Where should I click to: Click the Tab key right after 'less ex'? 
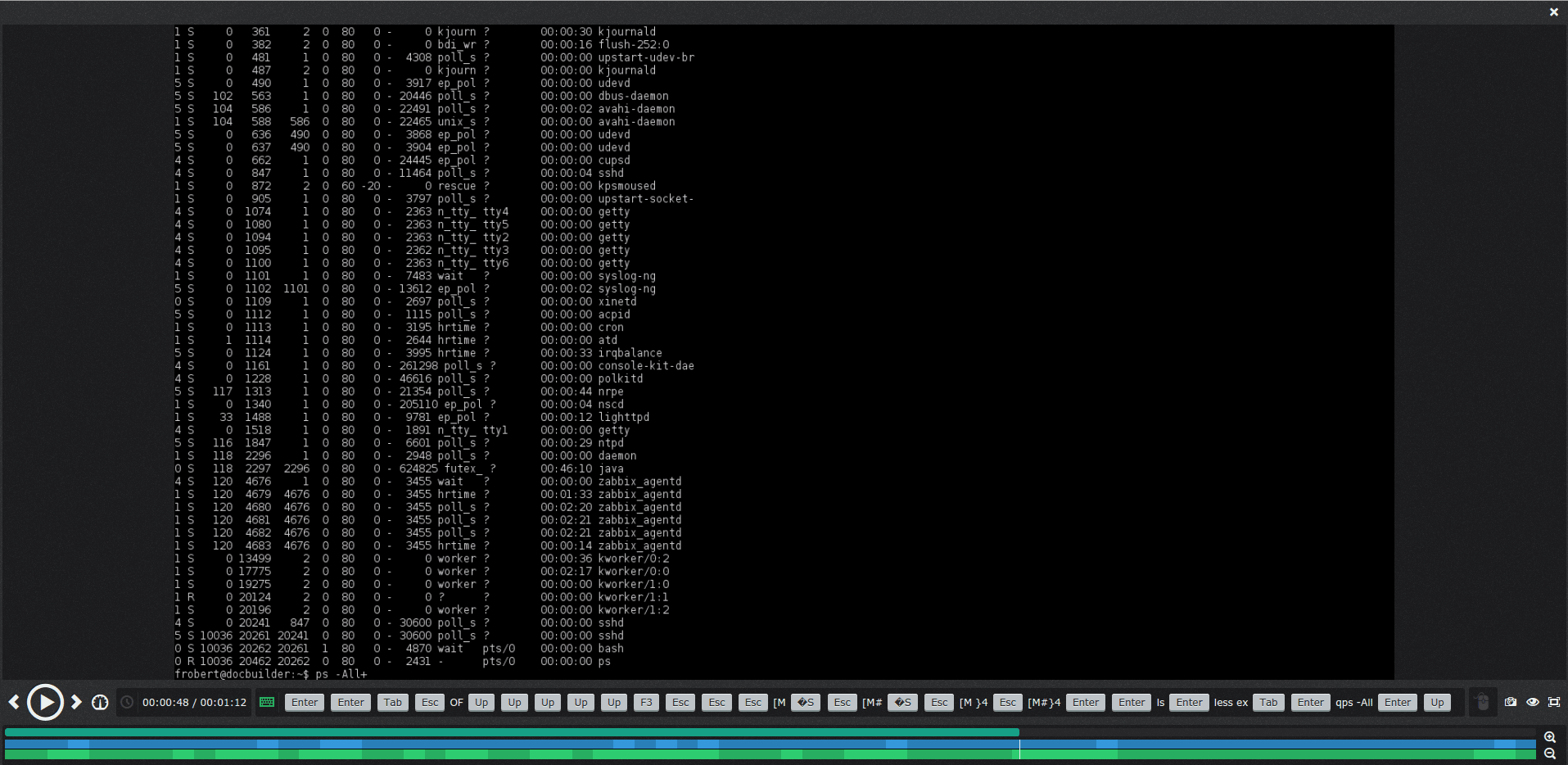click(1268, 702)
